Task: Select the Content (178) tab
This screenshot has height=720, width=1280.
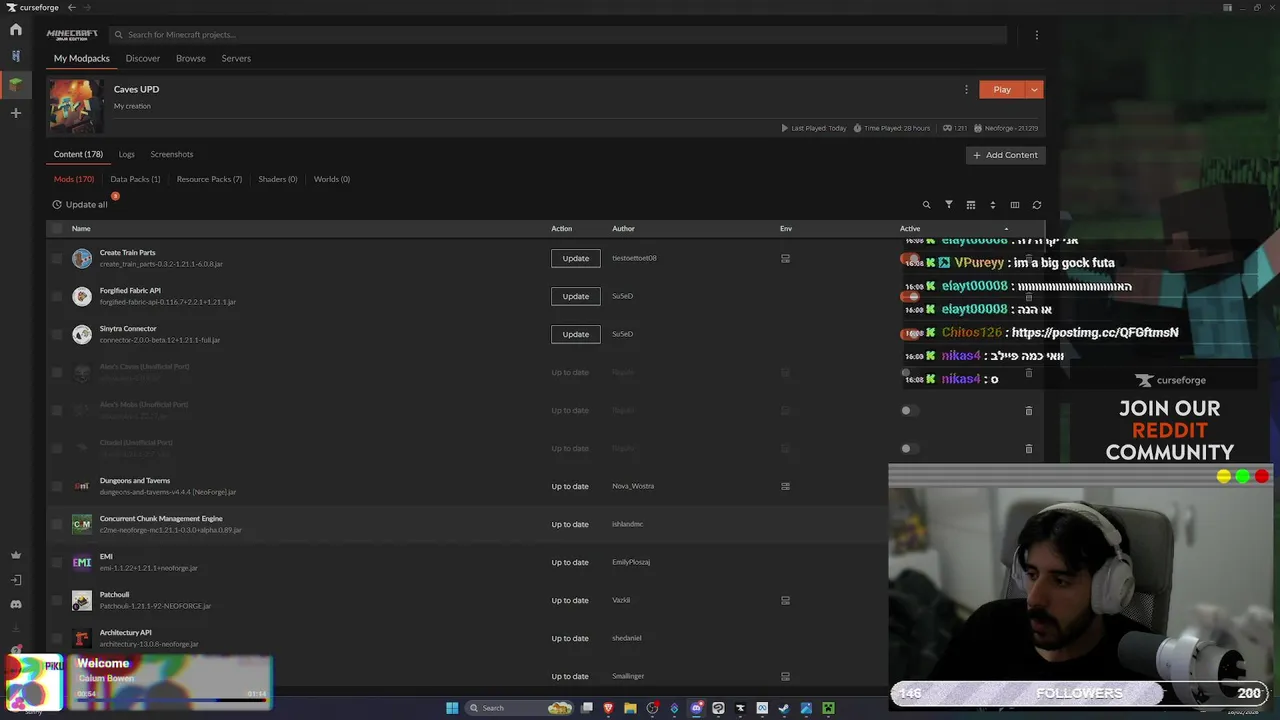Action: (78, 154)
